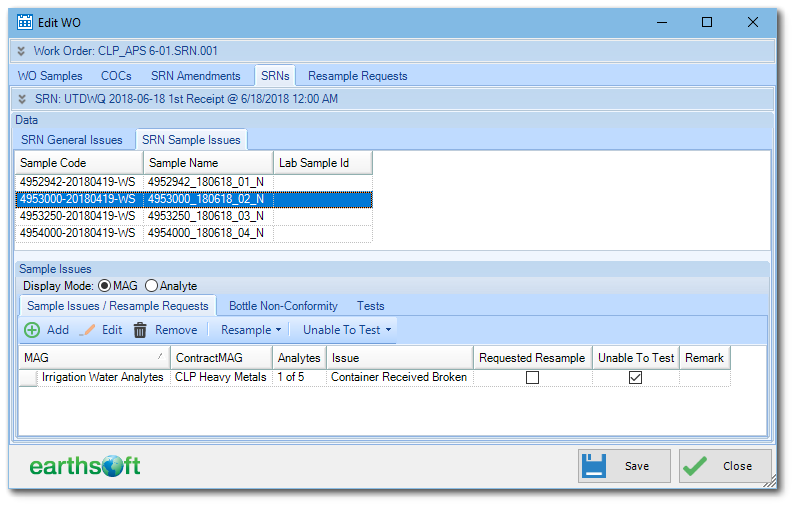The image size is (793, 505).
Task: Open the Tests tab
Action: [371, 306]
